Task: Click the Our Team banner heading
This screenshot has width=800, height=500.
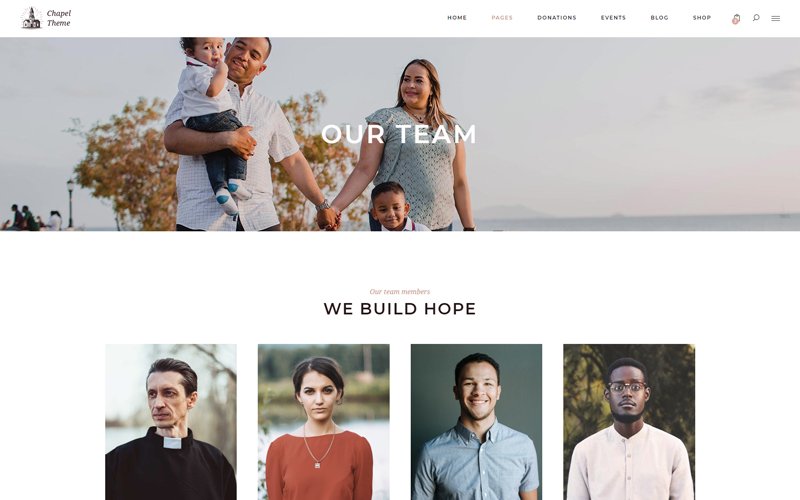Action: click(399, 134)
